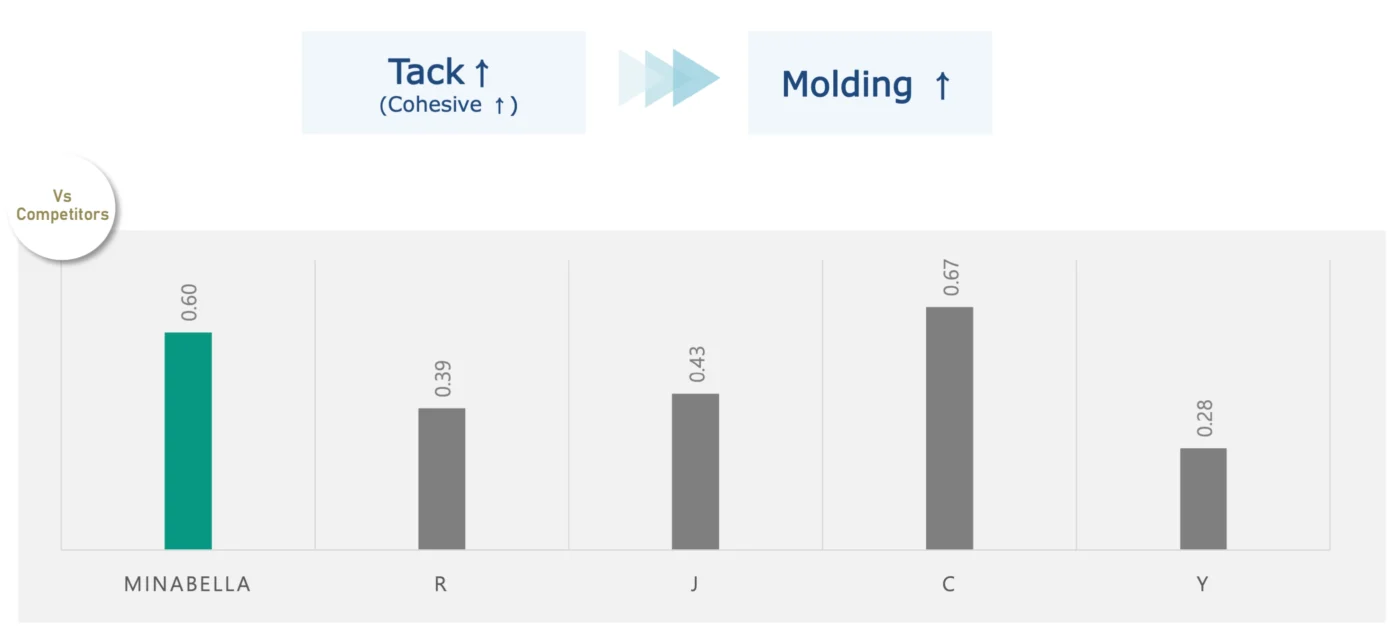The width and height of the screenshot is (1400, 638).
Task: Click the 0.67 value label
Action: 950,277
